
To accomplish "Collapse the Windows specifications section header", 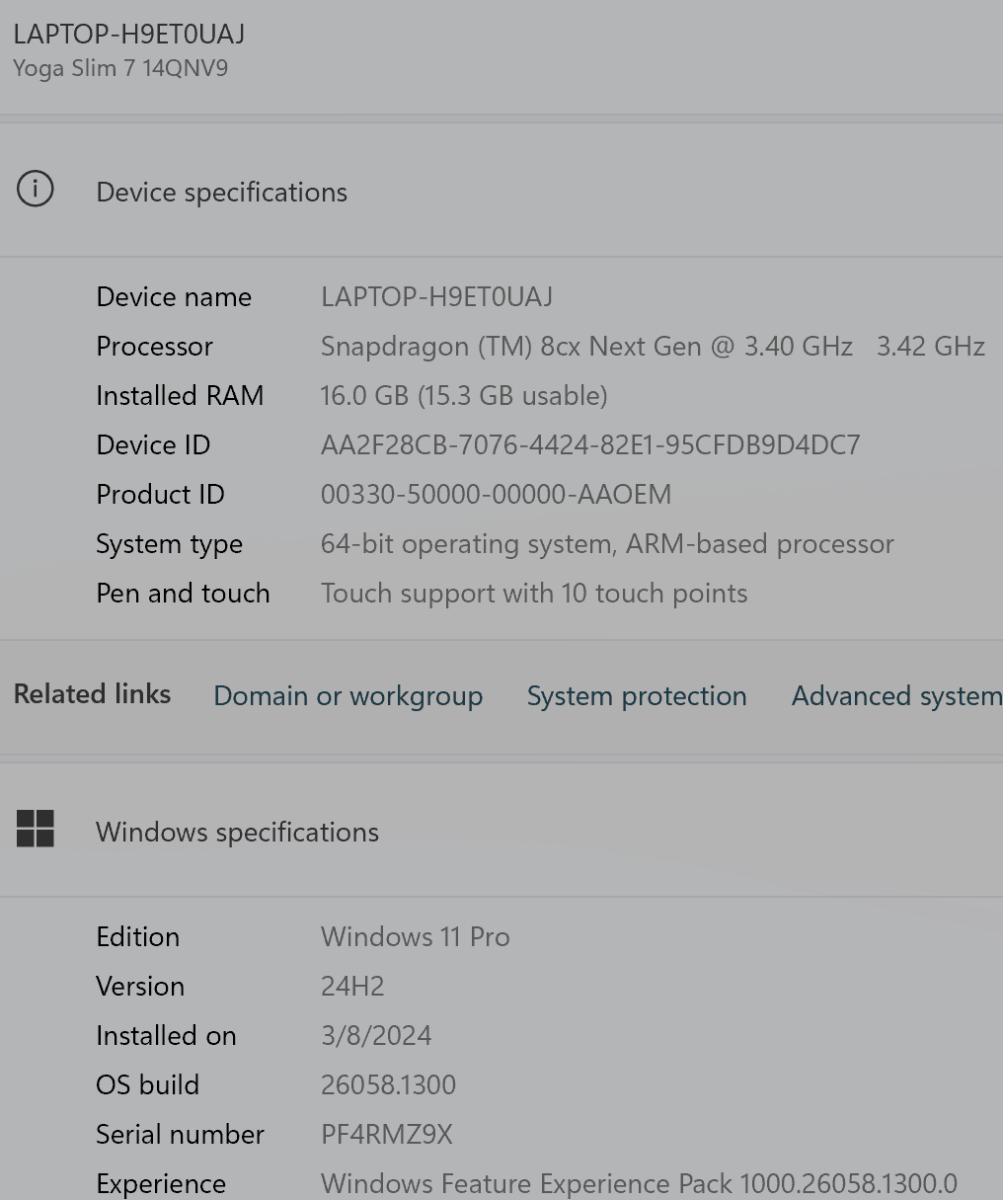I will [x=237, y=832].
